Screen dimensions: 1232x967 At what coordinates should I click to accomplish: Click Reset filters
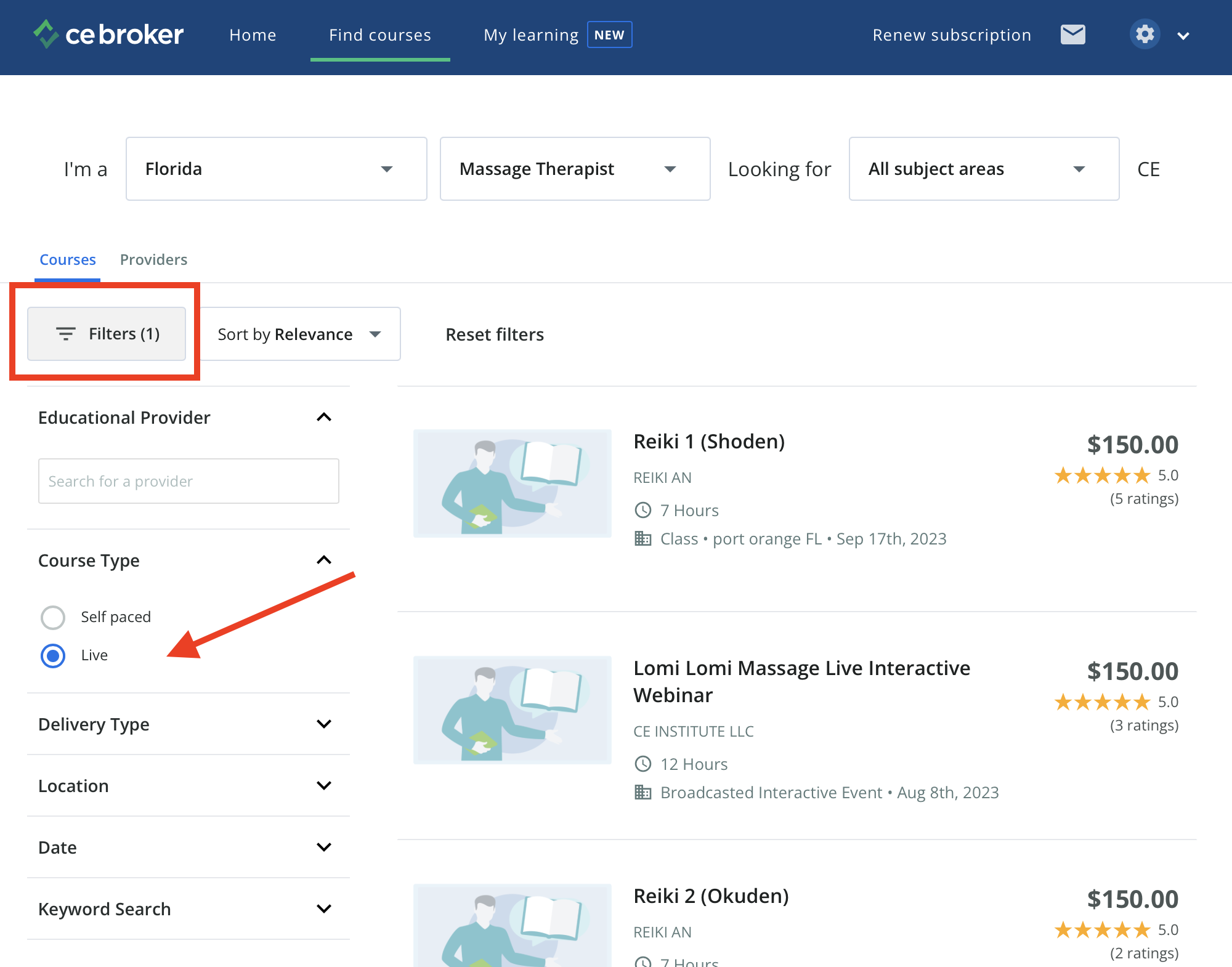point(495,334)
